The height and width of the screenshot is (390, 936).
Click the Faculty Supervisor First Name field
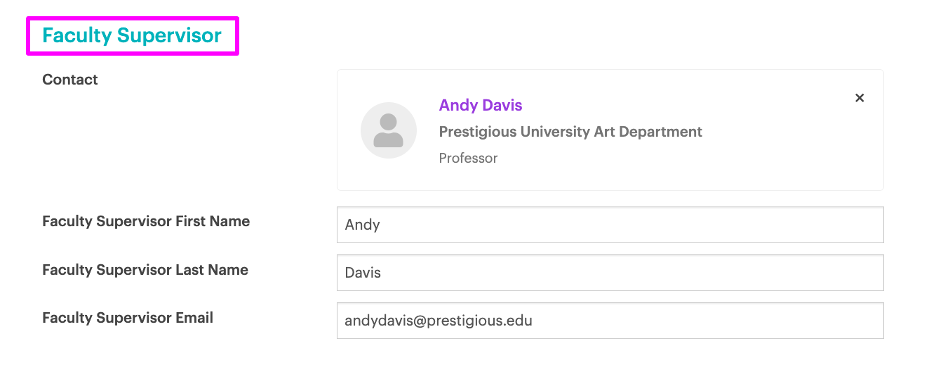(610, 225)
